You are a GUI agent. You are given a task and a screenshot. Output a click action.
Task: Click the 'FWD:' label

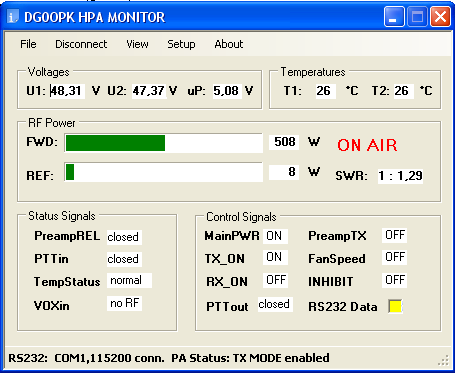pyautogui.click(x=42, y=142)
